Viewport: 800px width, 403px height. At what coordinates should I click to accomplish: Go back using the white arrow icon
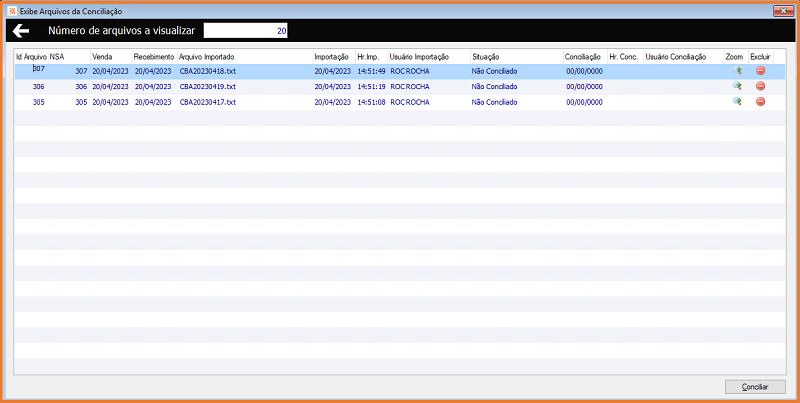[x=21, y=31]
